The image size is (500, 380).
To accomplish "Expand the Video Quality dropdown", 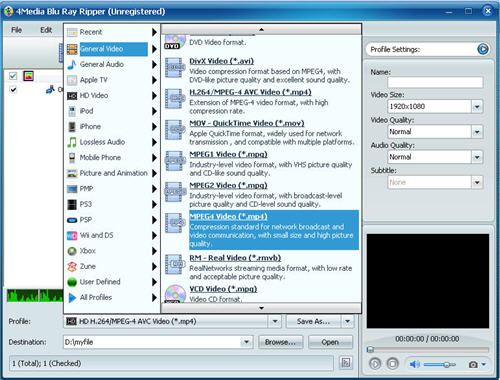I will coord(477,132).
